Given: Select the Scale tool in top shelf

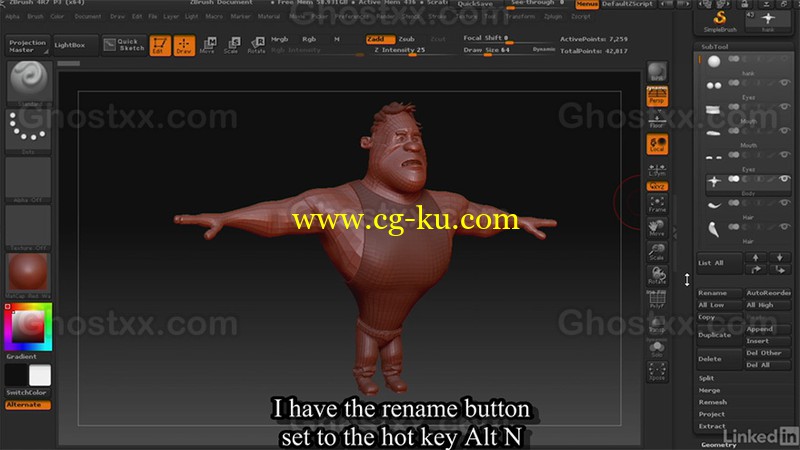Looking at the screenshot, I should click(231, 45).
